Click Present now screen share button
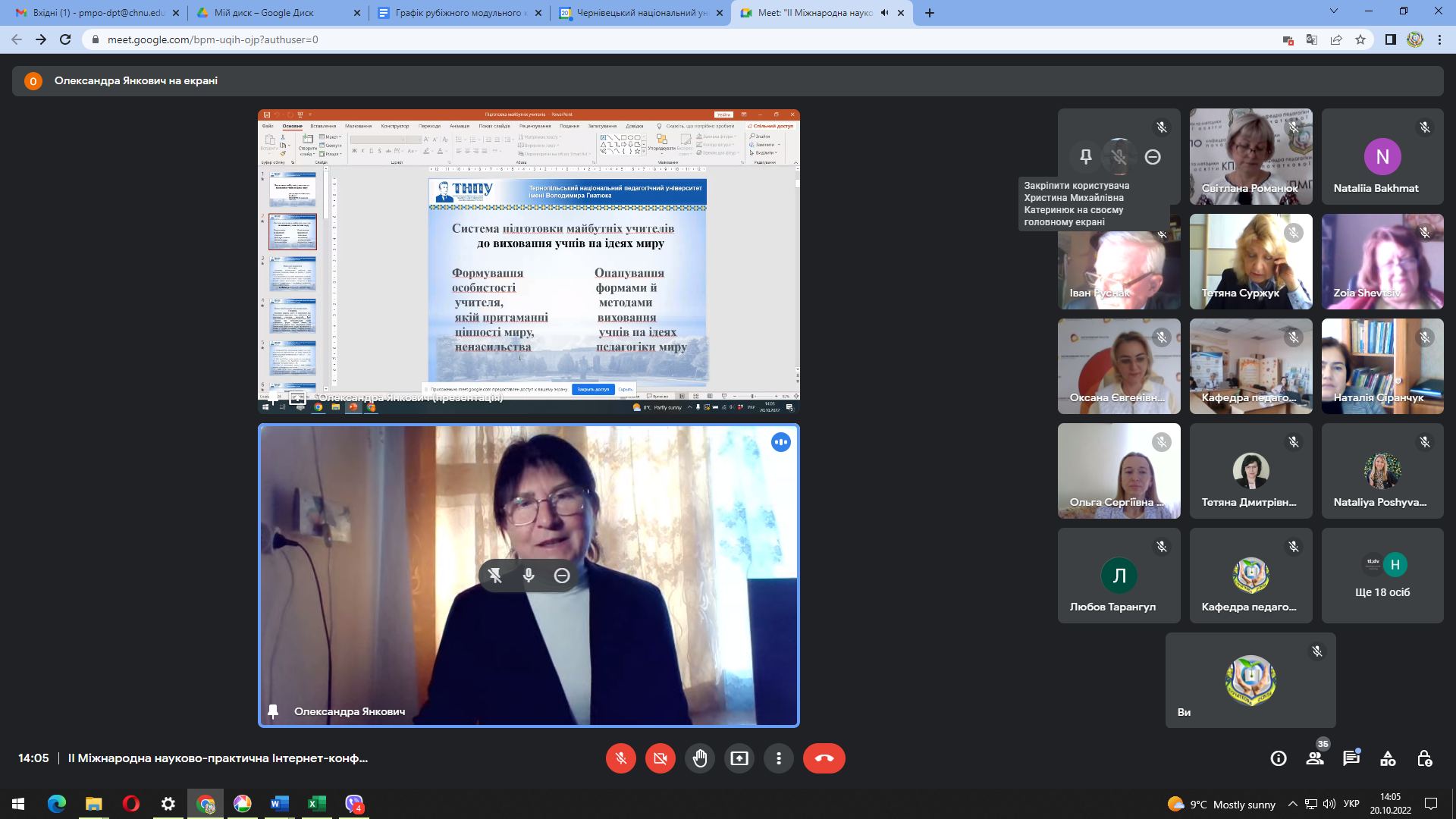1456x819 pixels. tap(739, 758)
